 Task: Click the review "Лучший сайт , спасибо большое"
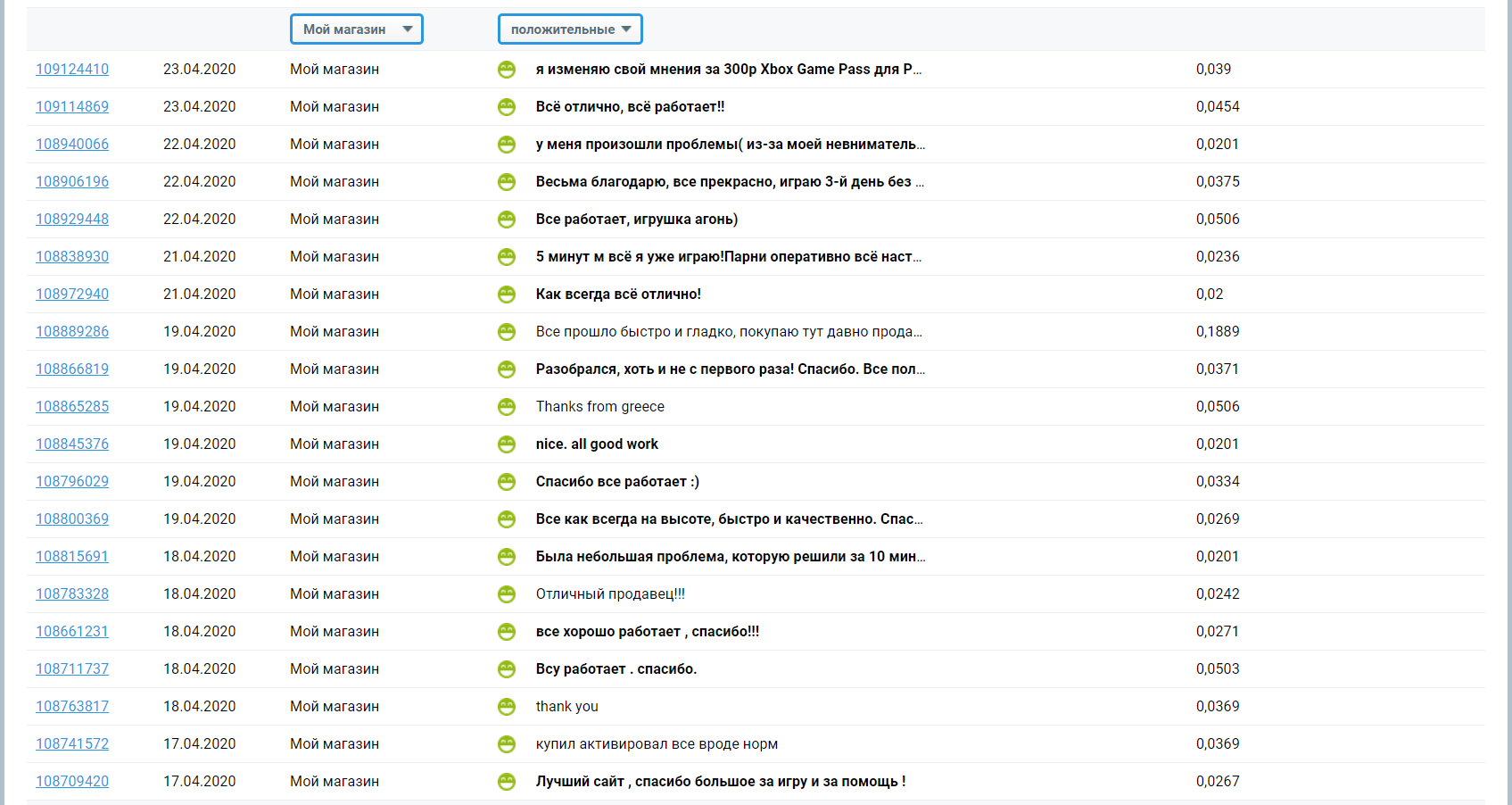click(x=720, y=782)
